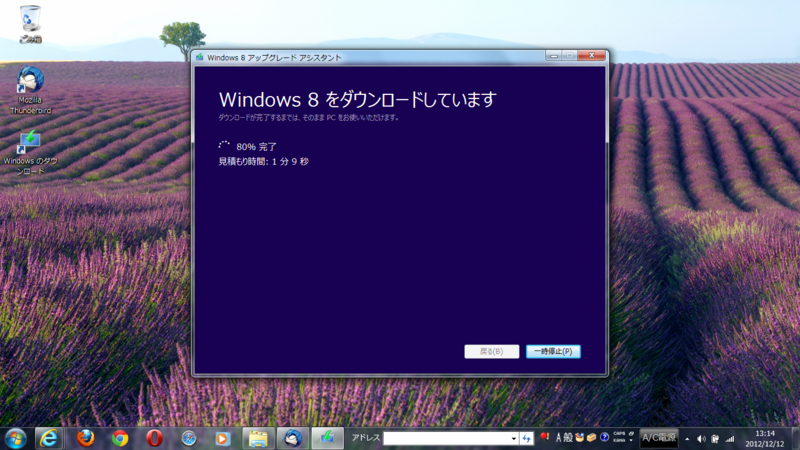The height and width of the screenshot is (450, 800).
Task: Launch Internet Explorer from the taskbar
Action: tap(49, 438)
